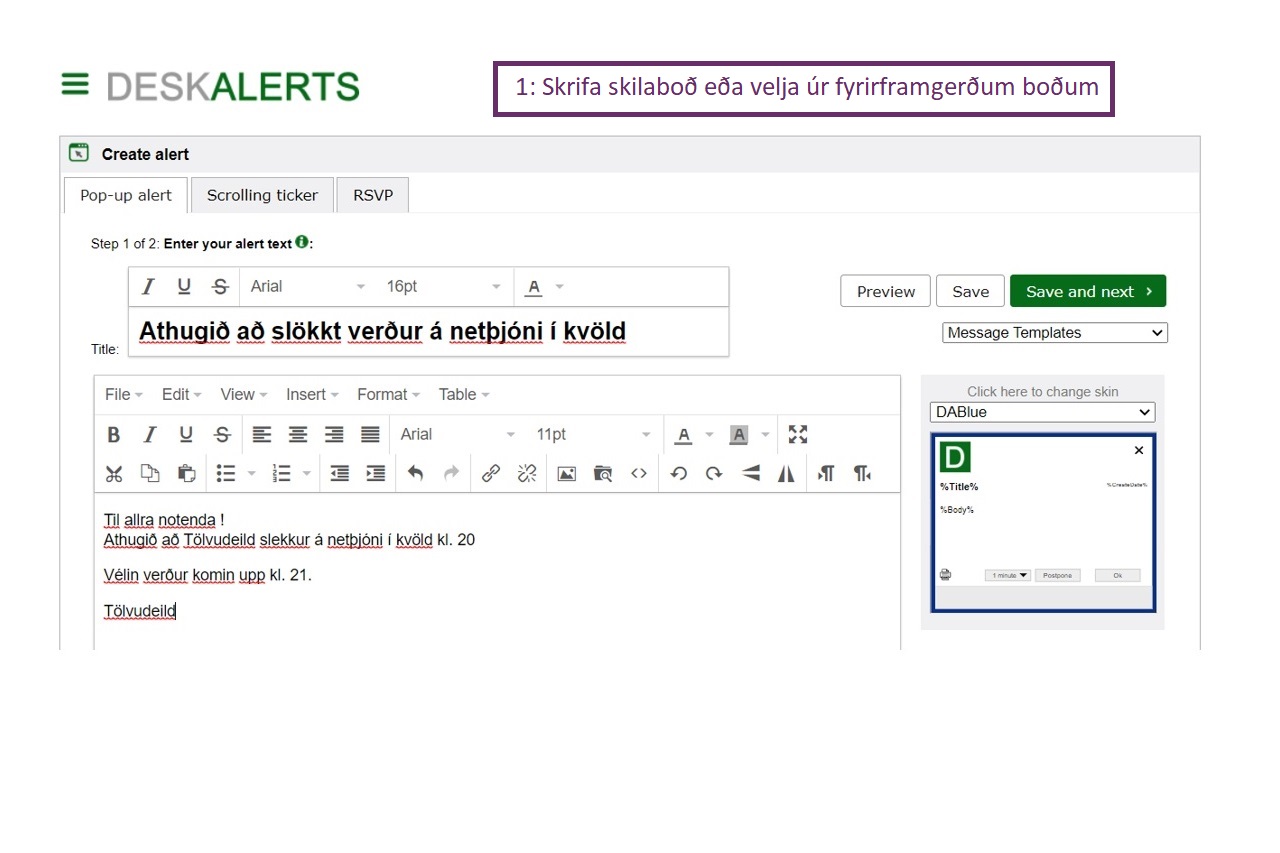Screen dimensions: 1280x853
Task: Align body text right
Action: [x=334, y=434]
